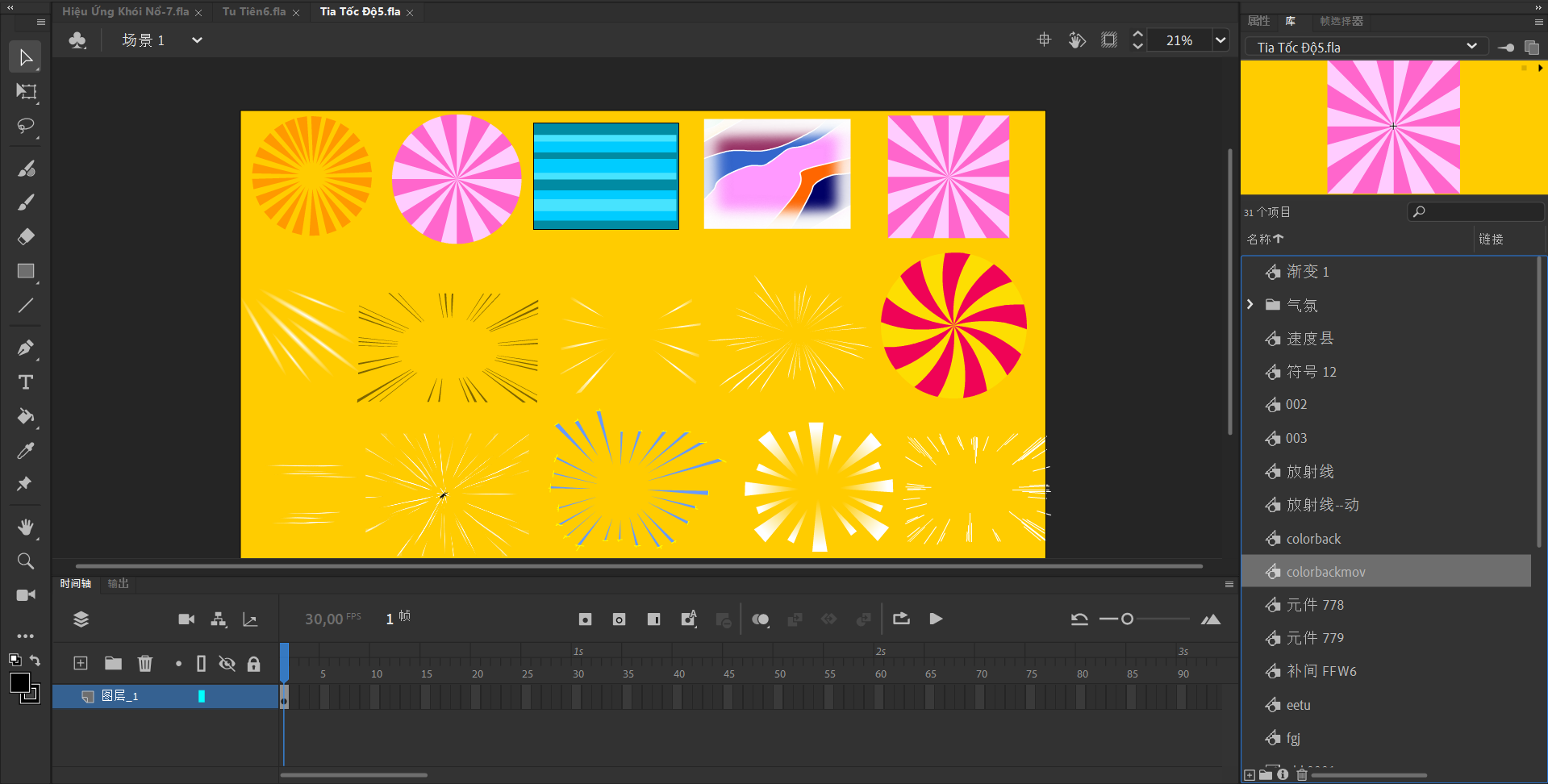This screenshot has height=784, width=1548.
Task: Pick the Eyedropper tool
Action: 26,451
